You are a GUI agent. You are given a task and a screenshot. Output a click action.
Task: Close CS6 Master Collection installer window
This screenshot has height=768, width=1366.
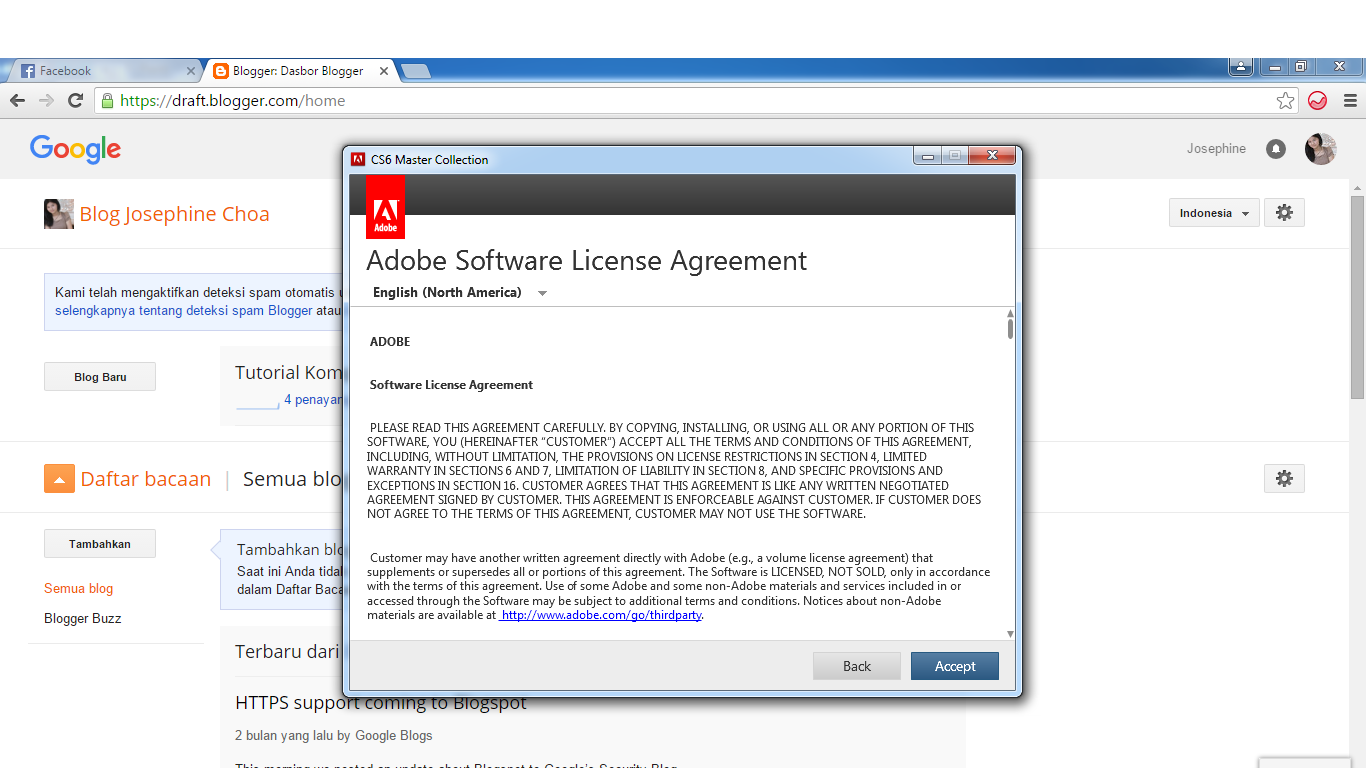(x=992, y=155)
